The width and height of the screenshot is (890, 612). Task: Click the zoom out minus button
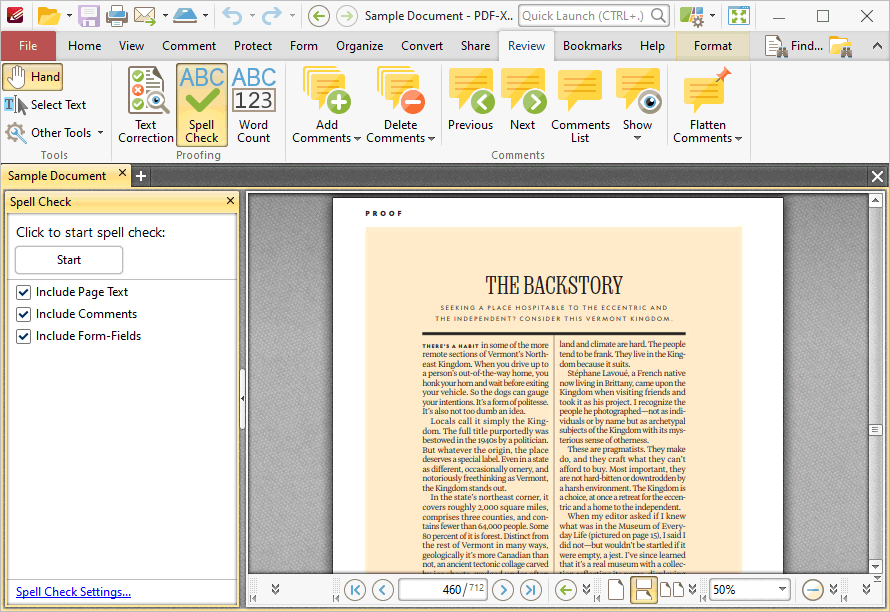pyautogui.click(x=812, y=590)
